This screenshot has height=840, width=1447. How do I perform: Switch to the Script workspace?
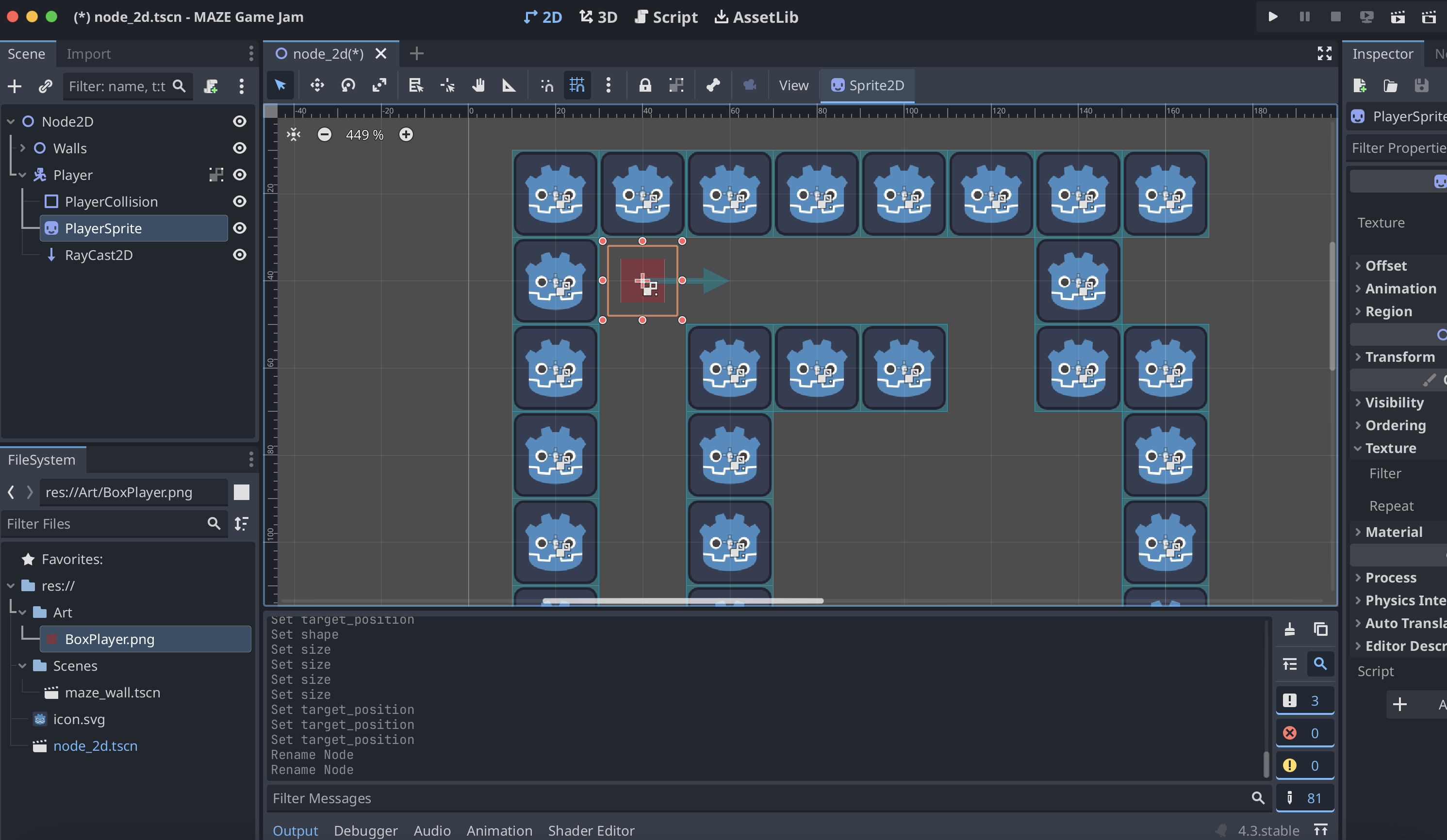[666, 17]
